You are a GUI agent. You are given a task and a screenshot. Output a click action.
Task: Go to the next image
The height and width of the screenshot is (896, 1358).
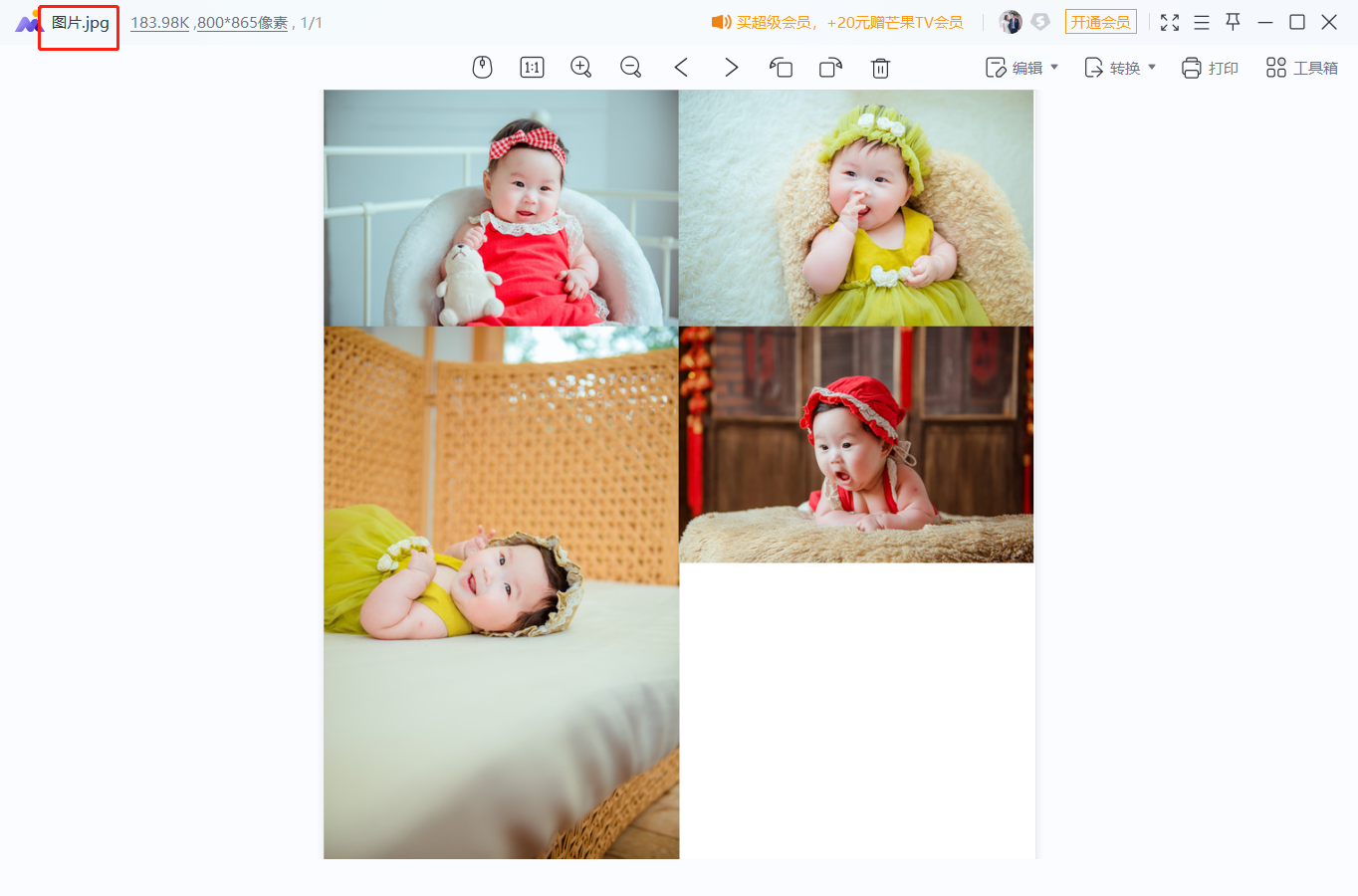pos(731,67)
